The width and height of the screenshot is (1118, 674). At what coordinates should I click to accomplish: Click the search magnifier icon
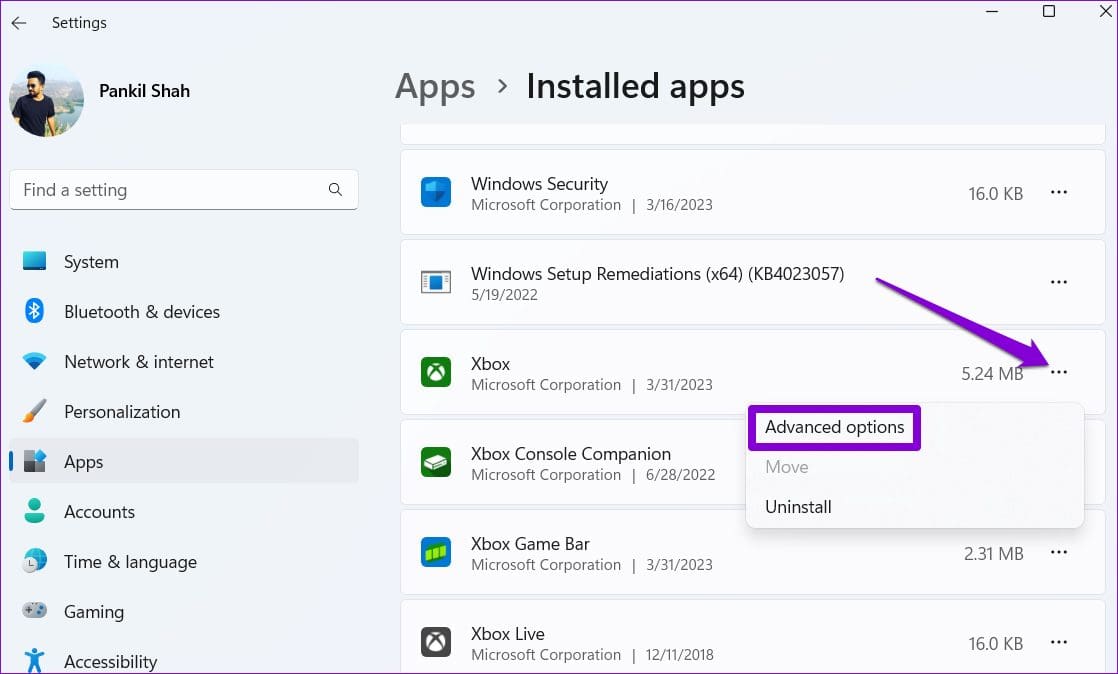335,190
